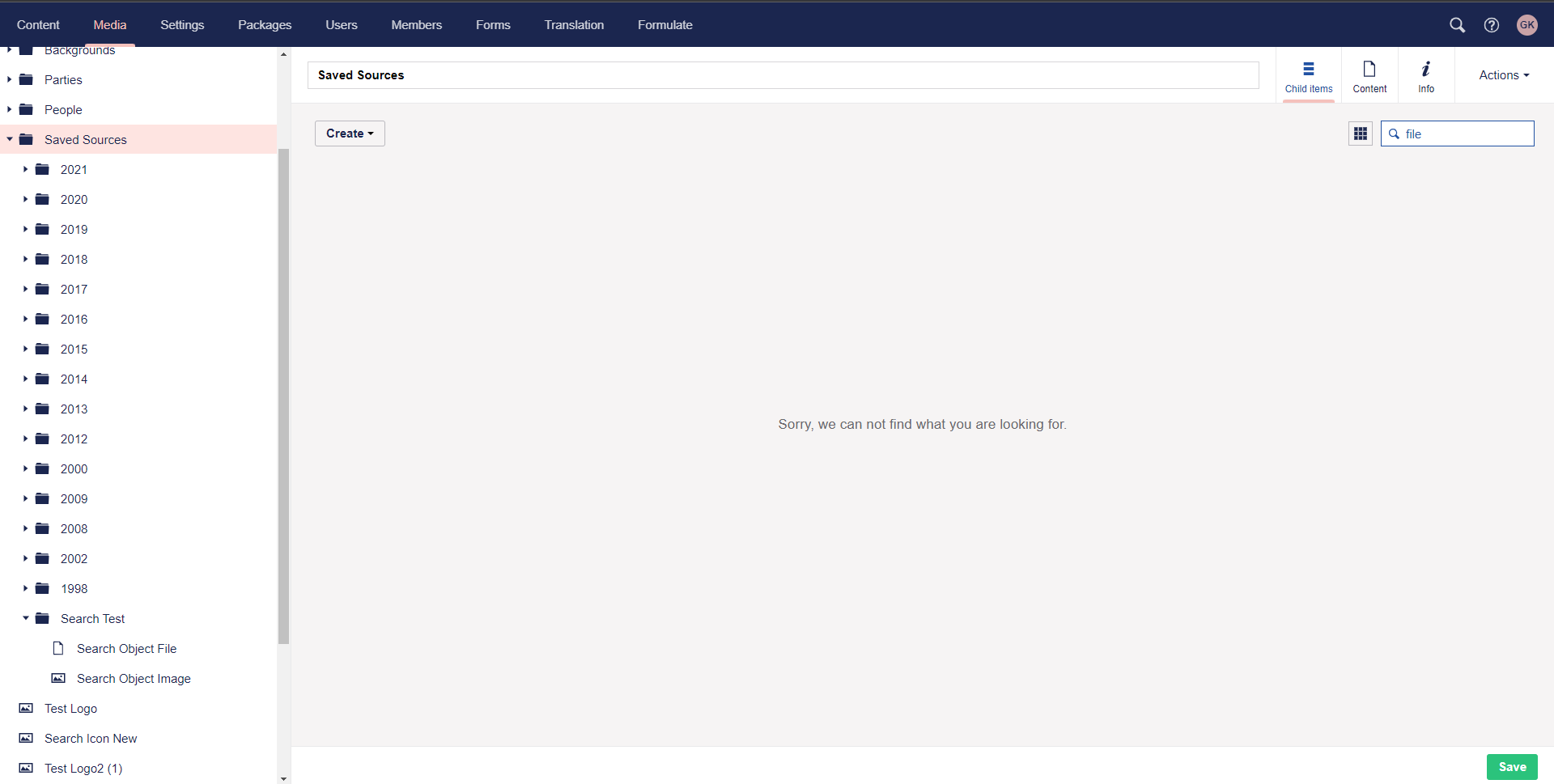This screenshot has height=784, width=1554.
Task: Switch to the Child items tab
Action: point(1307,75)
